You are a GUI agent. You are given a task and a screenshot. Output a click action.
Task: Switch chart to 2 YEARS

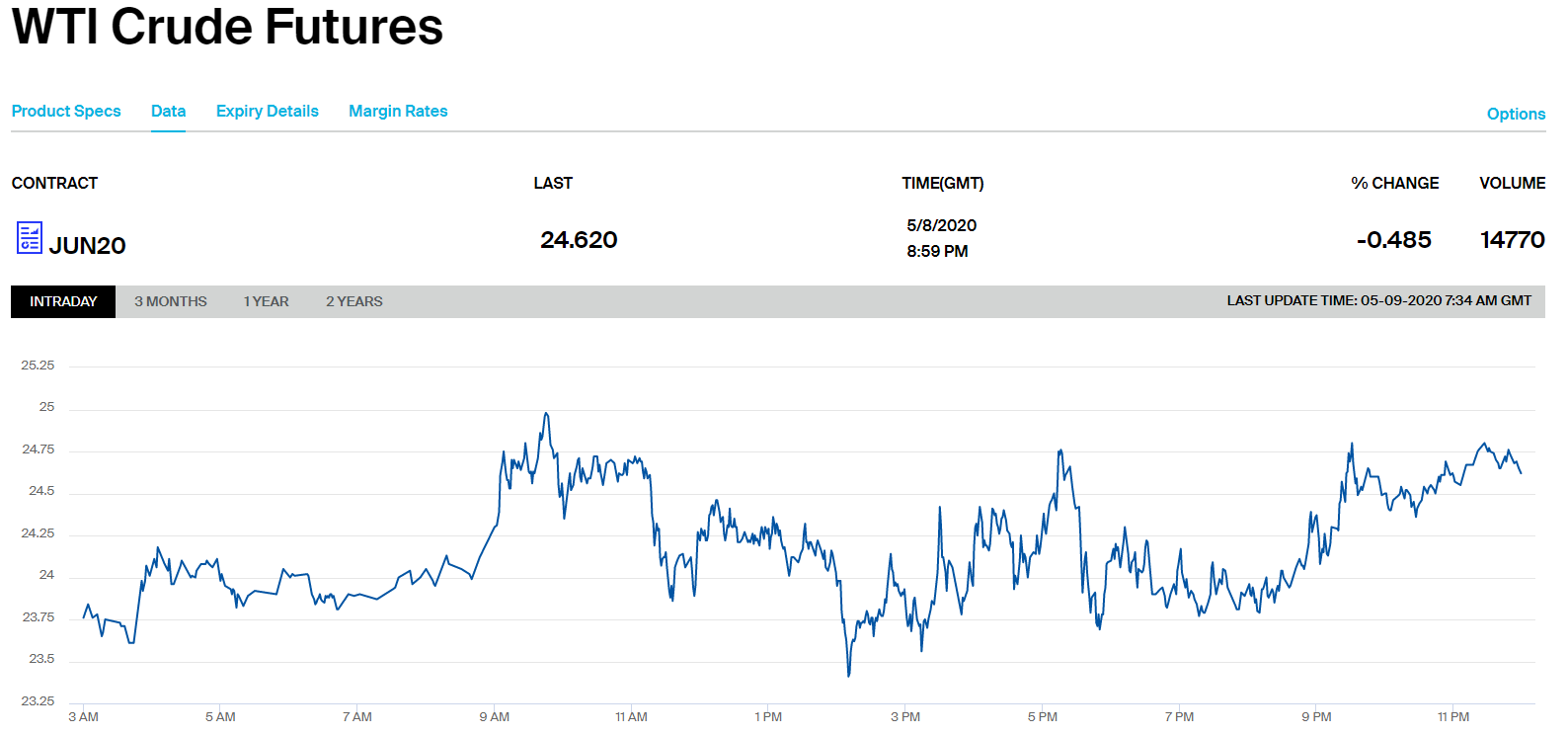354,301
